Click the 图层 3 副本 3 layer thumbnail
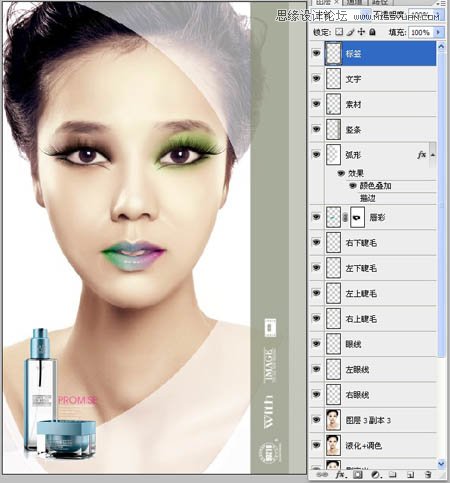This screenshot has width=450, height=483. click(333, 420)
